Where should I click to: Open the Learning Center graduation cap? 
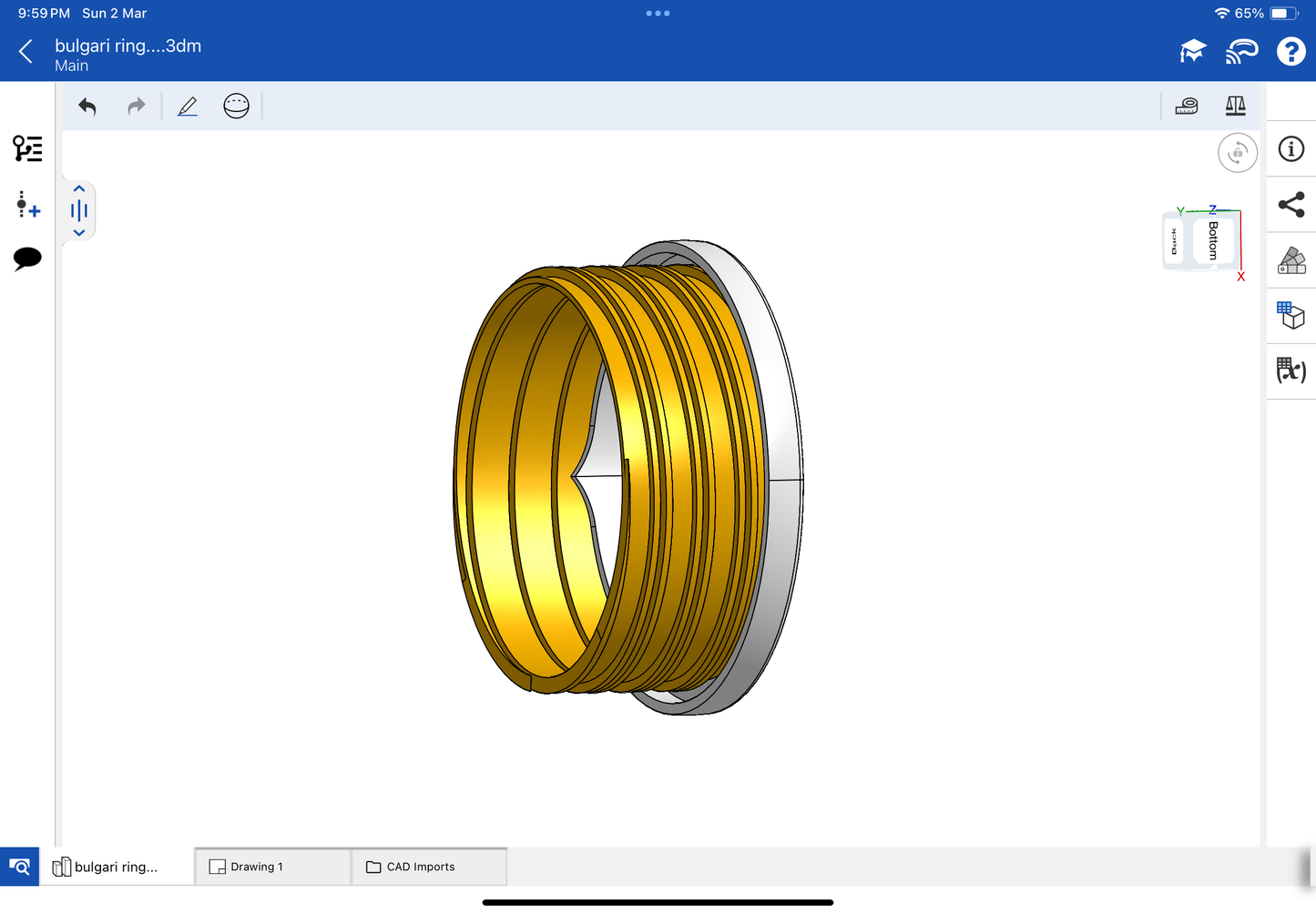[x=1192, y=52]
